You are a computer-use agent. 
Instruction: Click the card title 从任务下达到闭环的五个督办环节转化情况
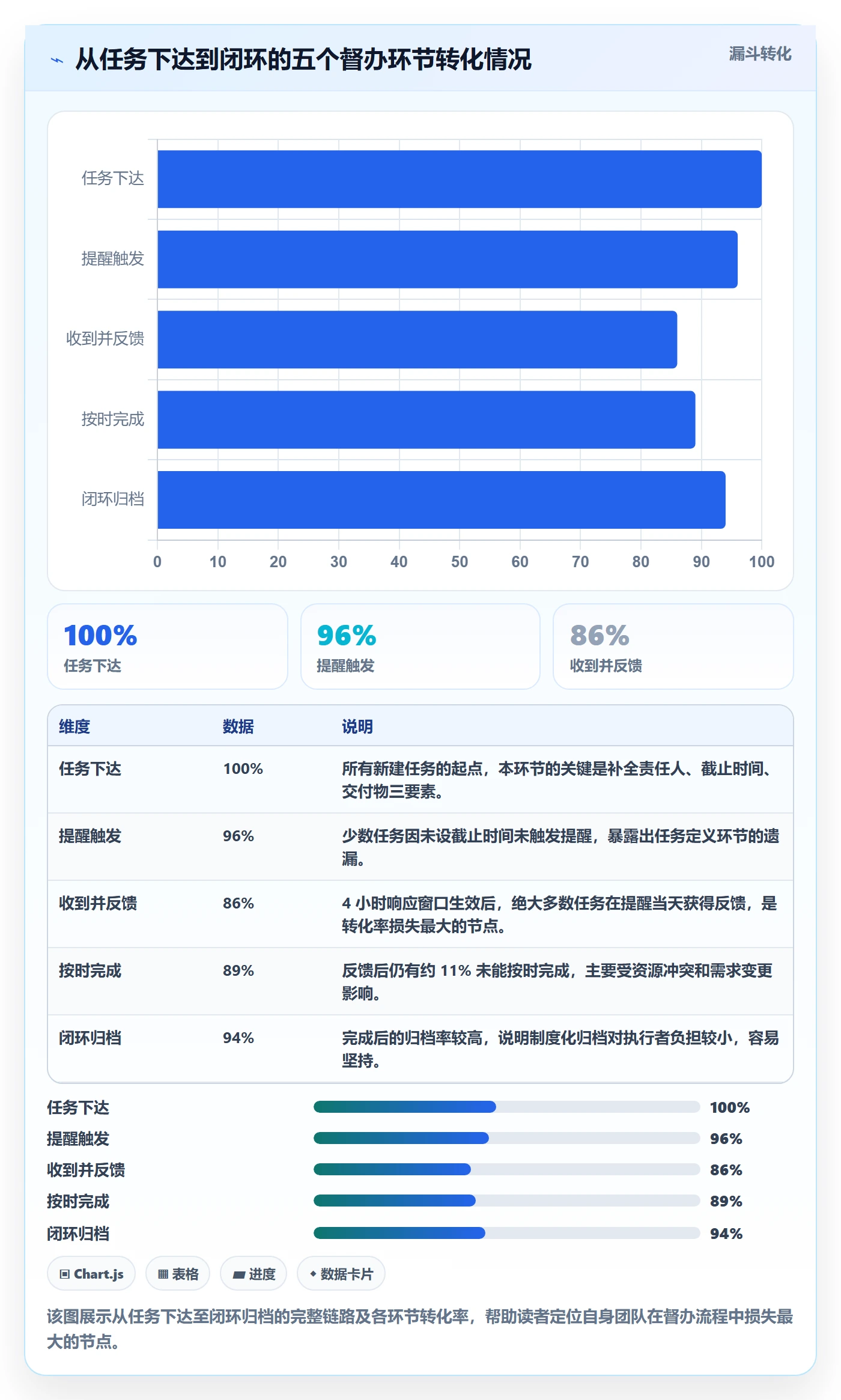coord(303,59)
